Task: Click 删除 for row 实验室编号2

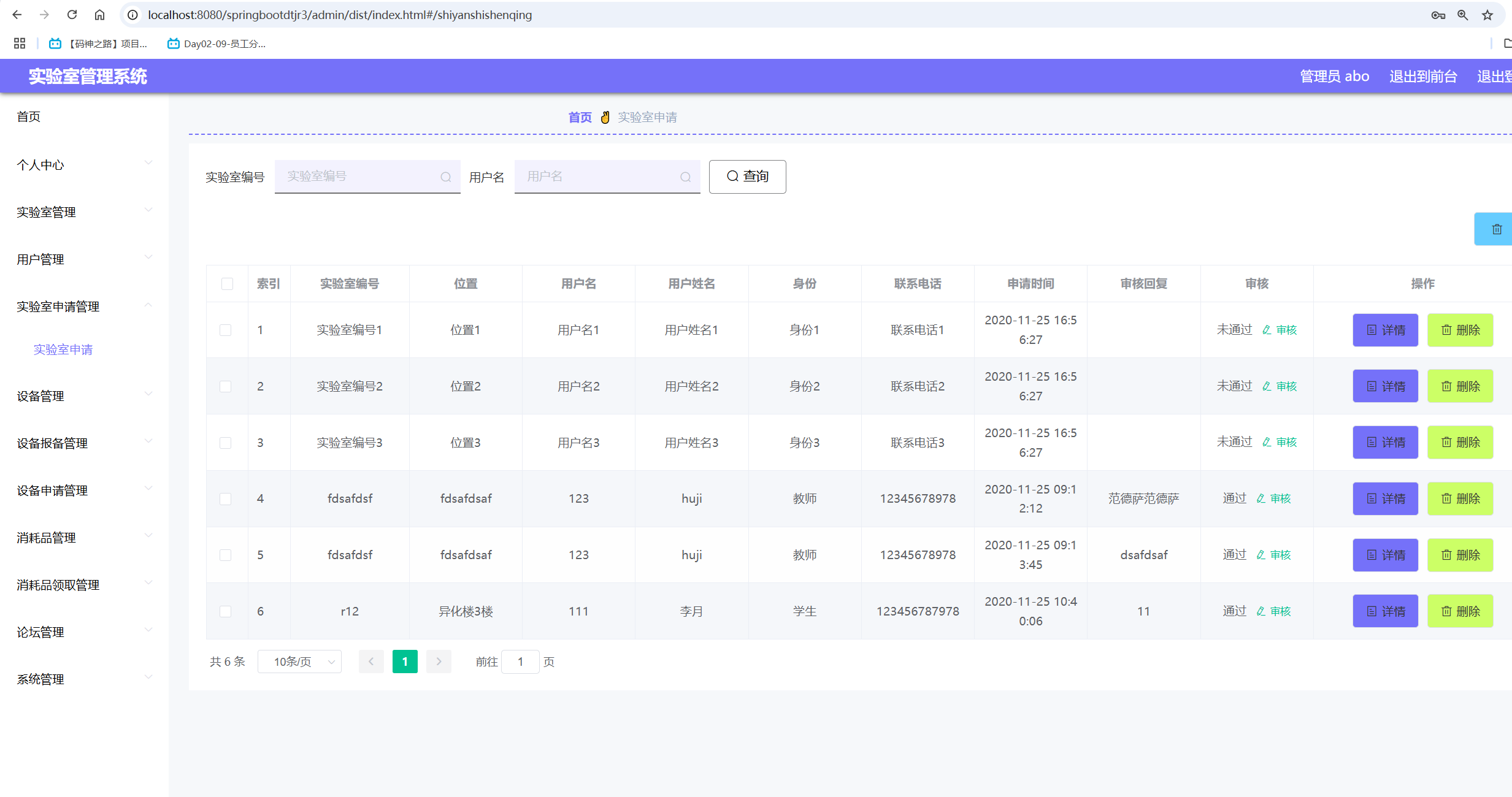Action: (x=1460, y=386)
